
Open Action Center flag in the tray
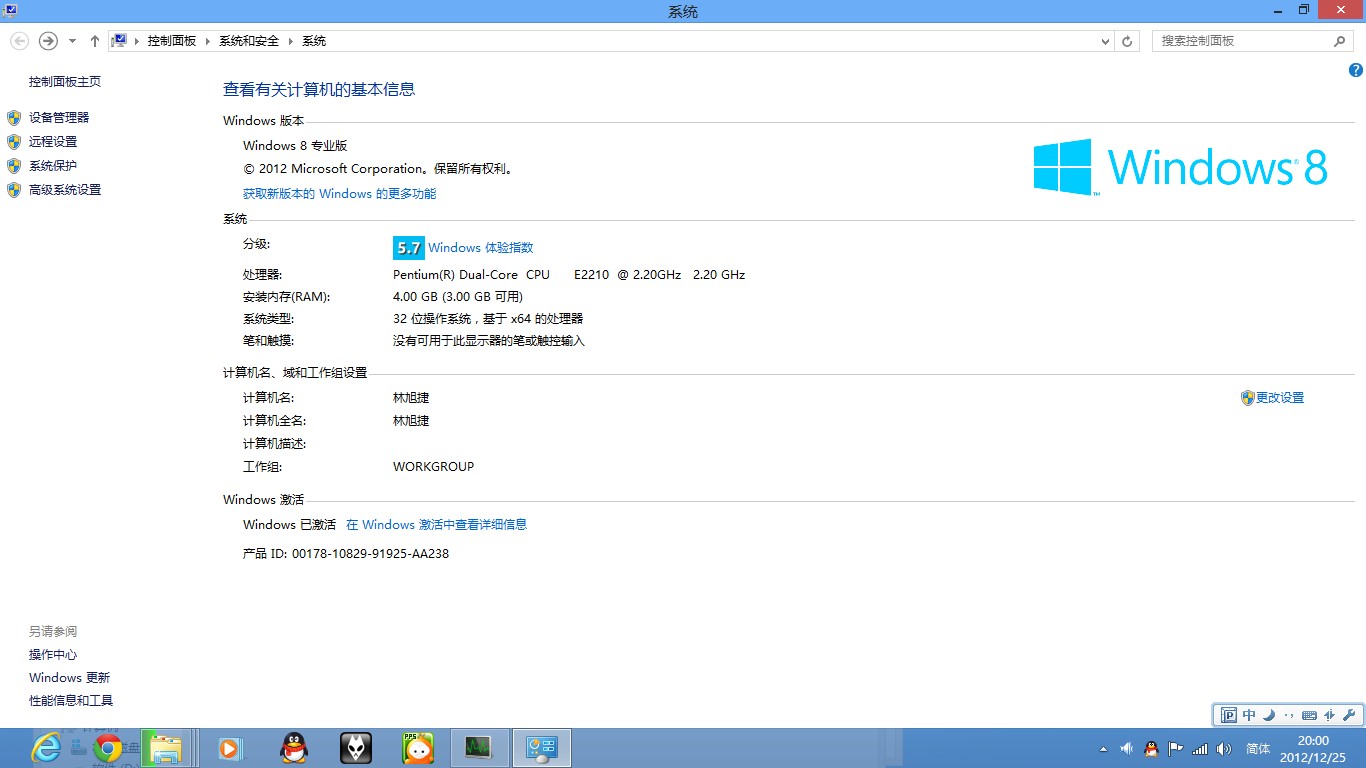coord(1175,749)
